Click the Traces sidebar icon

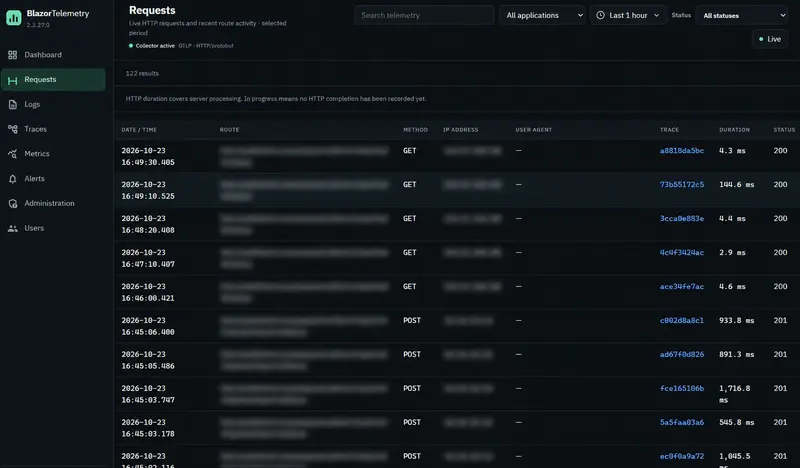click(13, 129)
